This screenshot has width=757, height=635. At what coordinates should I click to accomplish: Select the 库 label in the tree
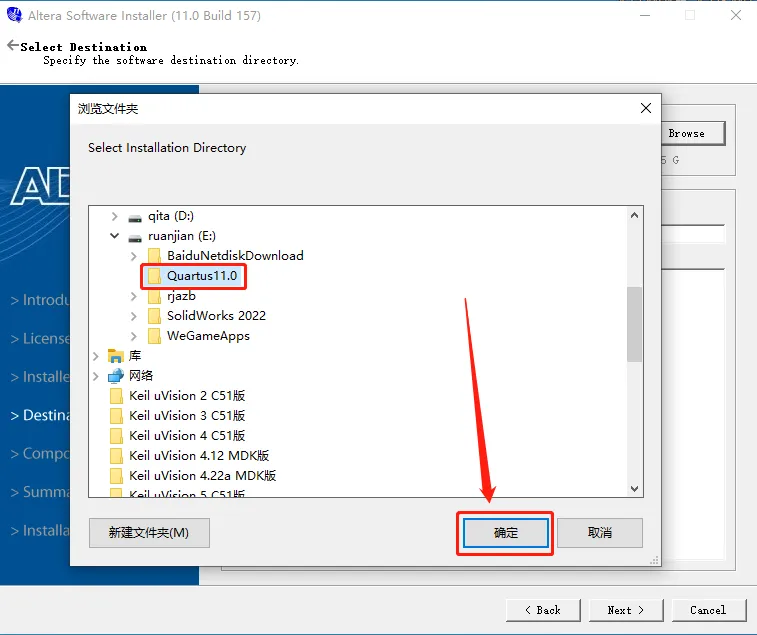(x=135, y=356)
